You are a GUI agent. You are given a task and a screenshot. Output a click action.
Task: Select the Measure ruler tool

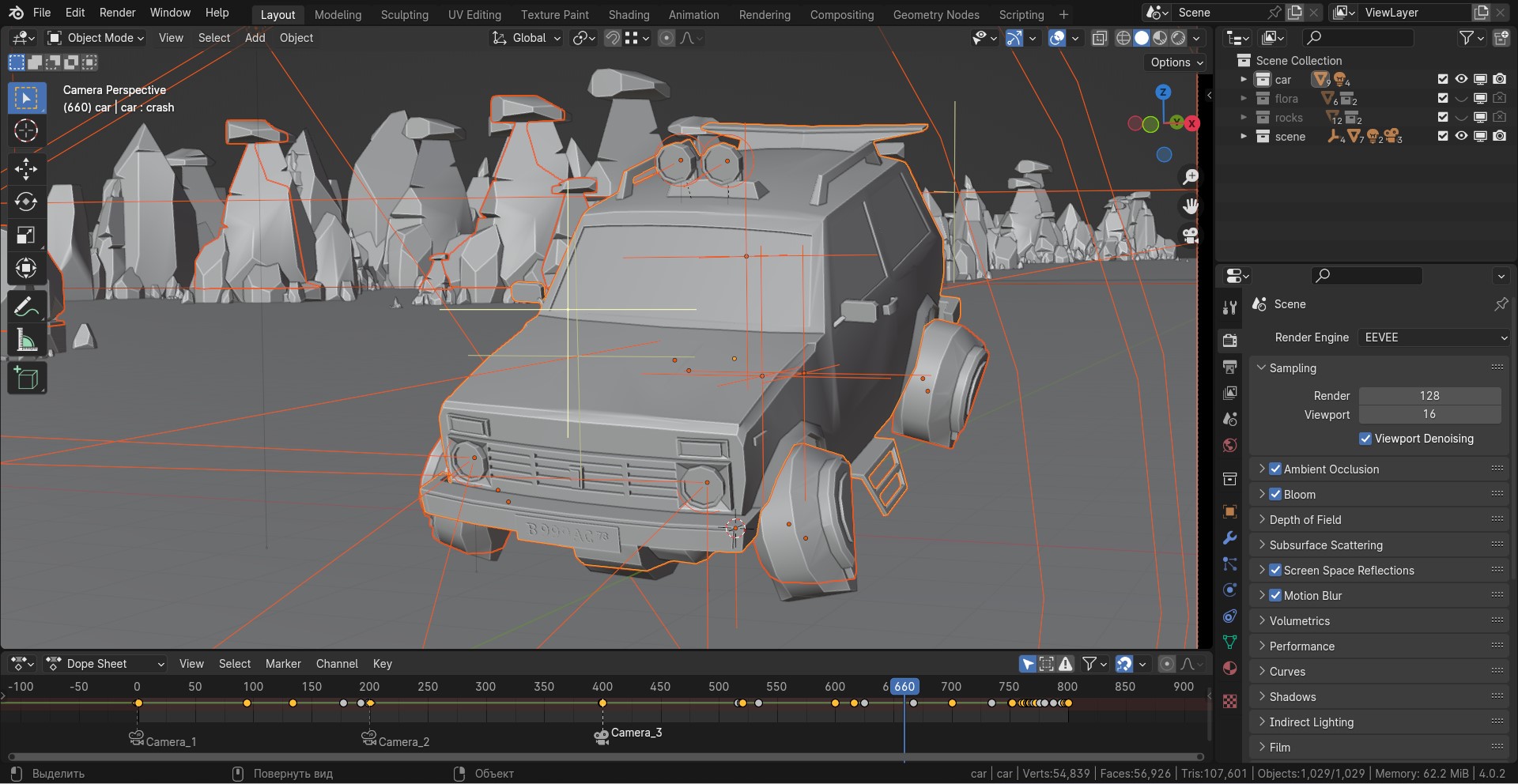point(26,341)
